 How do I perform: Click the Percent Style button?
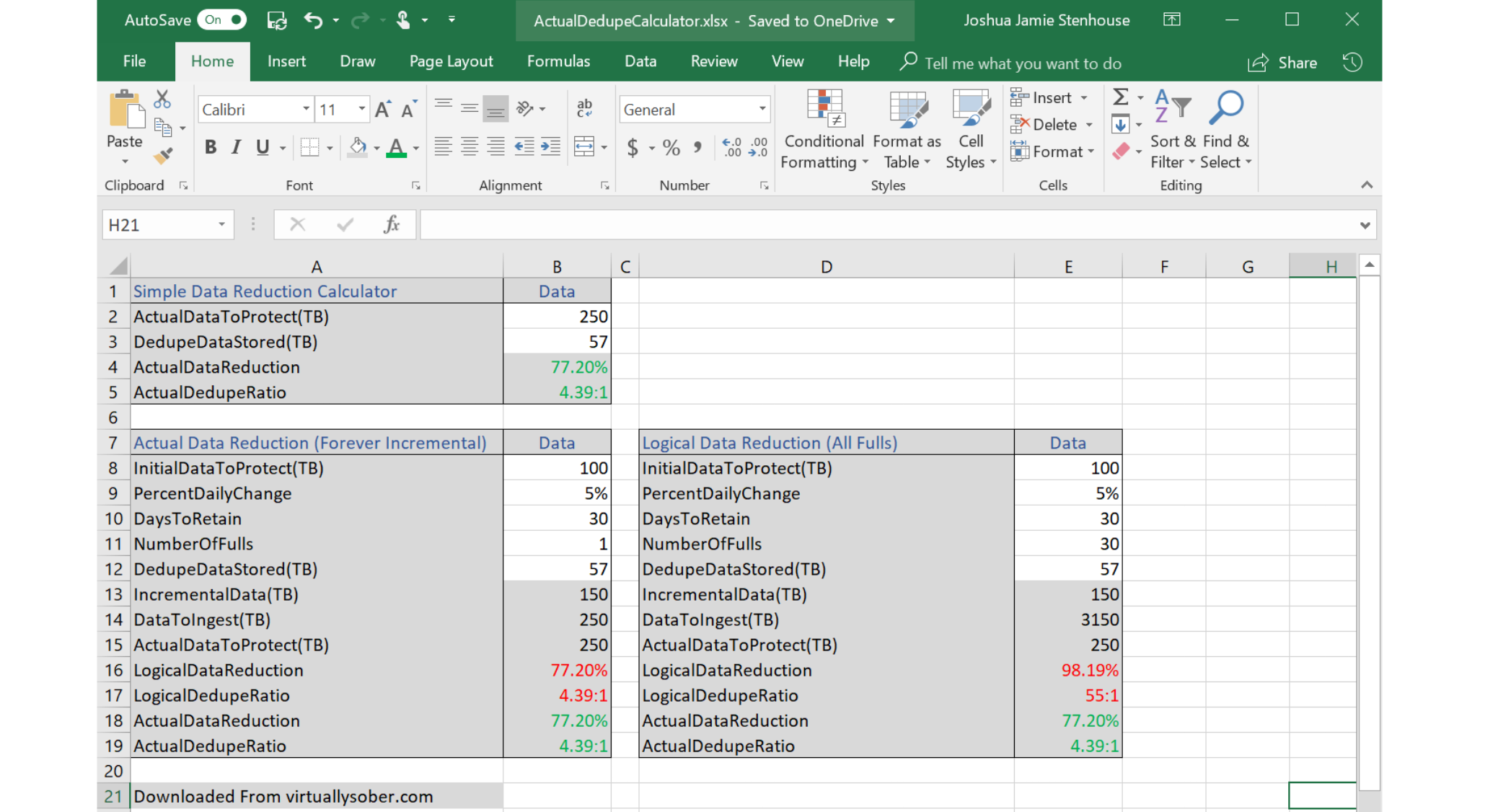pyautogui.click(x=671, y=149)
